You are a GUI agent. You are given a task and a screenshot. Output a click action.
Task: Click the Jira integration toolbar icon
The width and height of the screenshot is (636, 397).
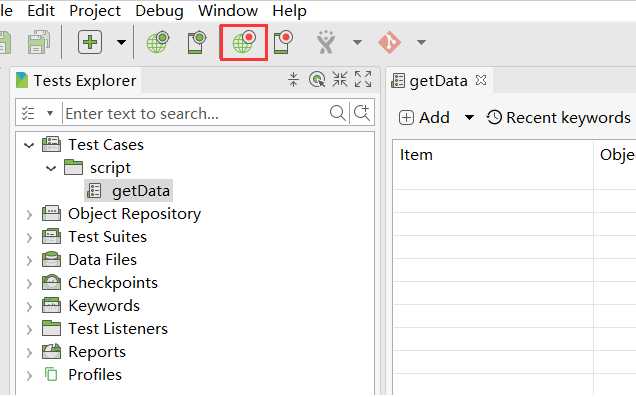(326, 42)
